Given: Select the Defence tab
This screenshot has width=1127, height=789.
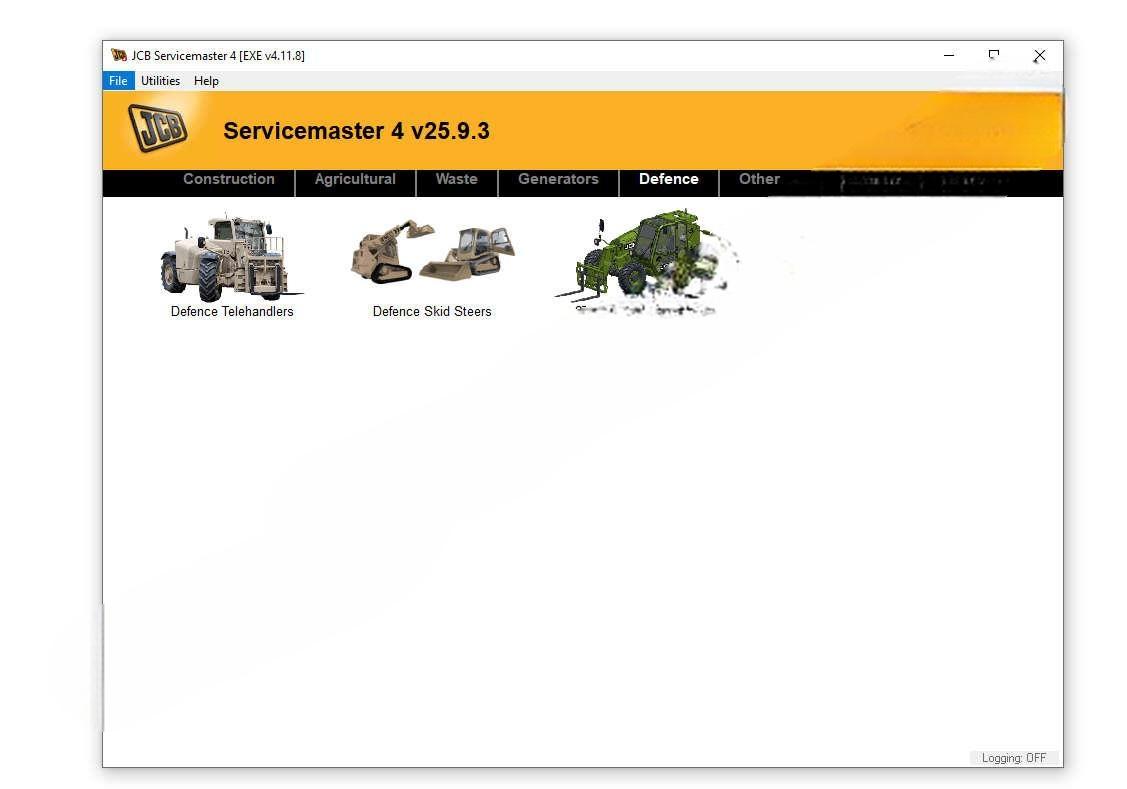Looking at the screenshot, I should [668, 180].
